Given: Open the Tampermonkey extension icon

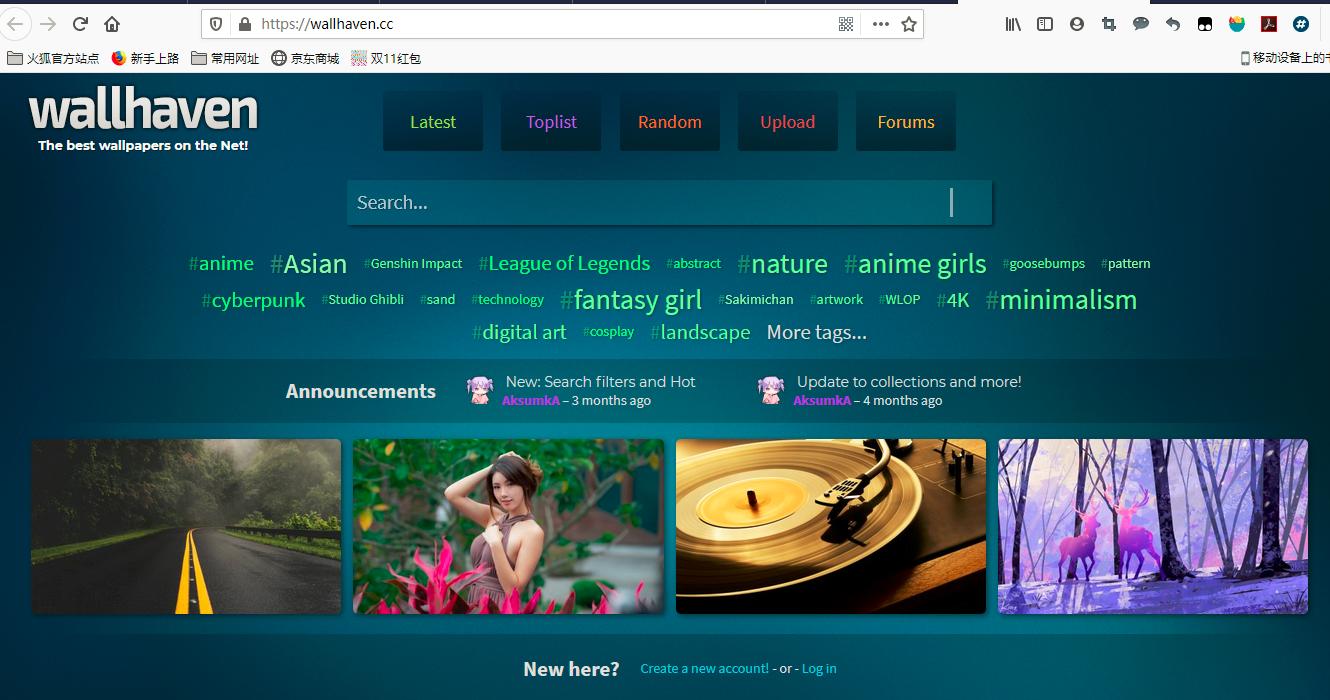Looking at the screenshot, I should (1205, 24).
